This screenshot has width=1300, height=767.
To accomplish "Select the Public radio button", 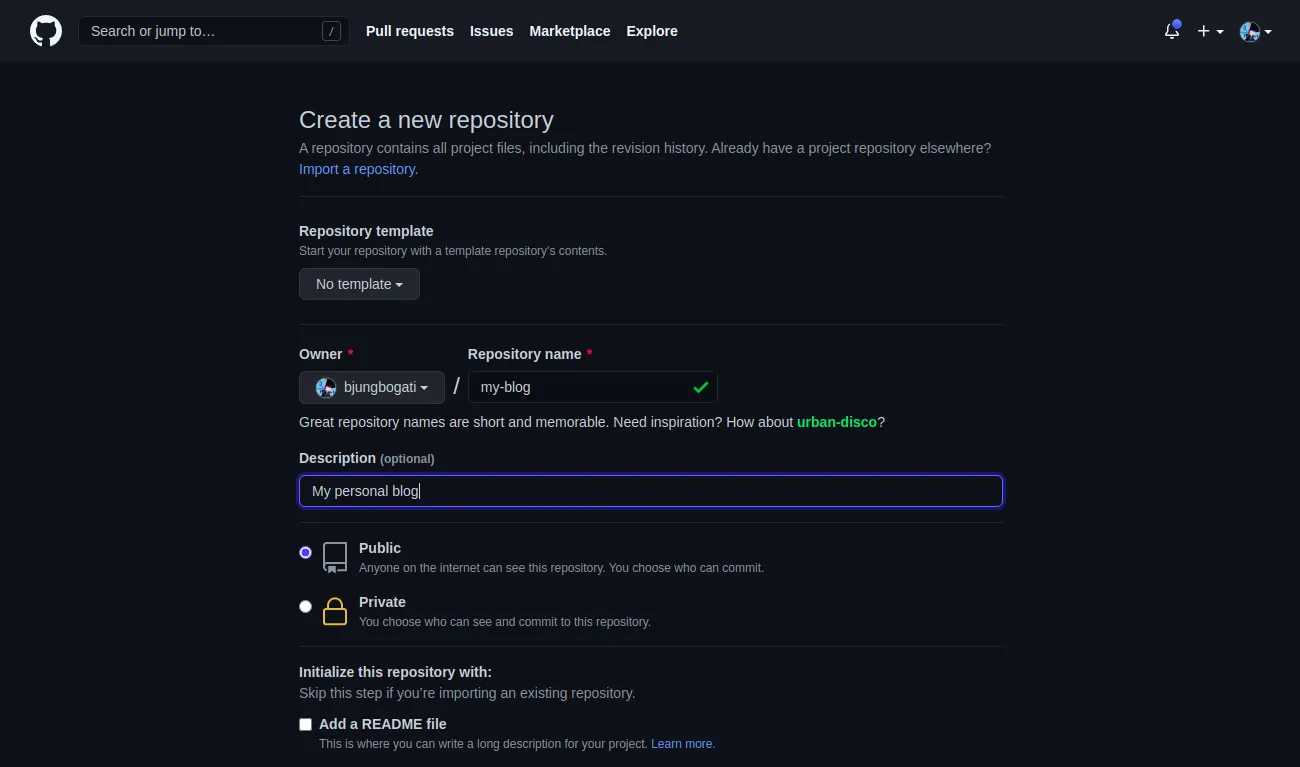I will point(306,552).
